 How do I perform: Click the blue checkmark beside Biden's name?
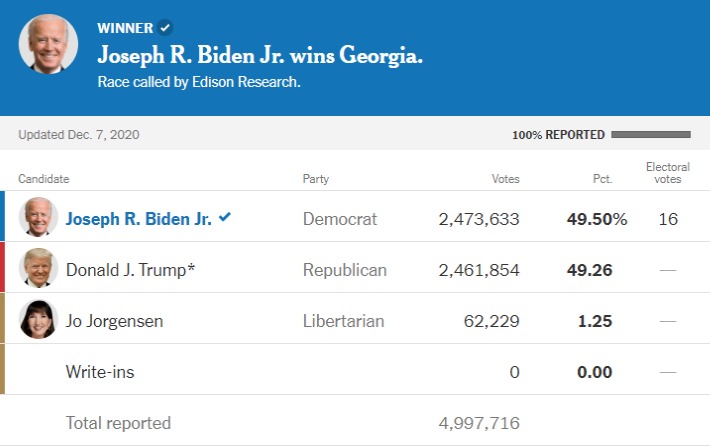tap(225, 217)
